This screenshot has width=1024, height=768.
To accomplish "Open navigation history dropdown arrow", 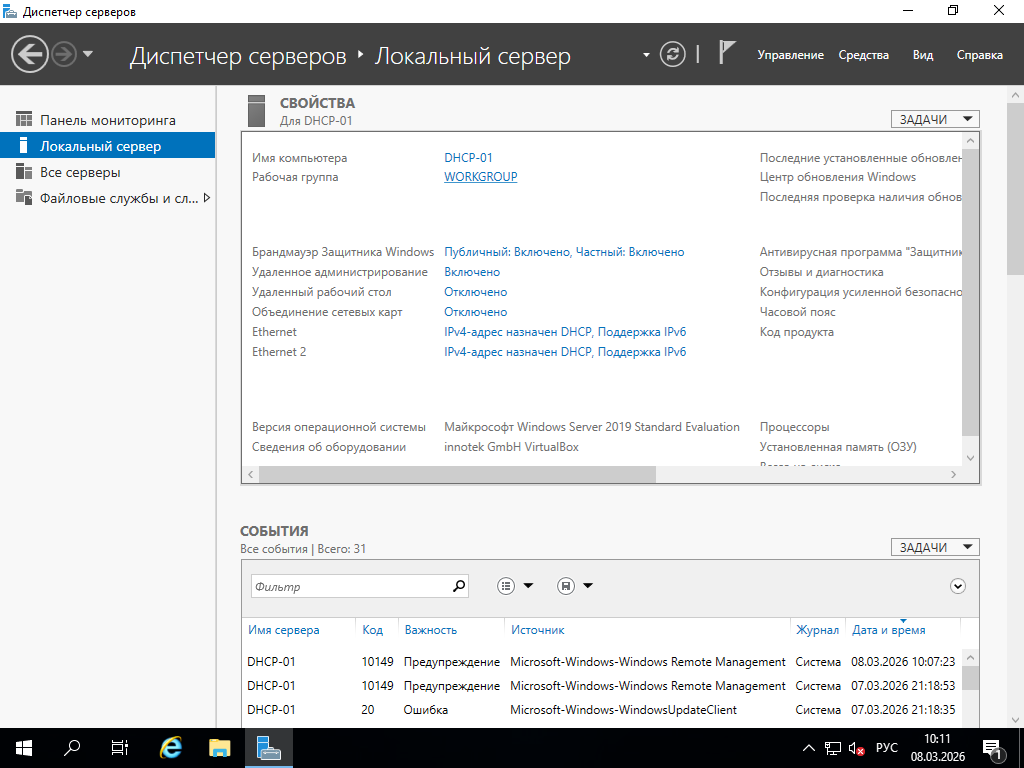I will click(88, 54).
